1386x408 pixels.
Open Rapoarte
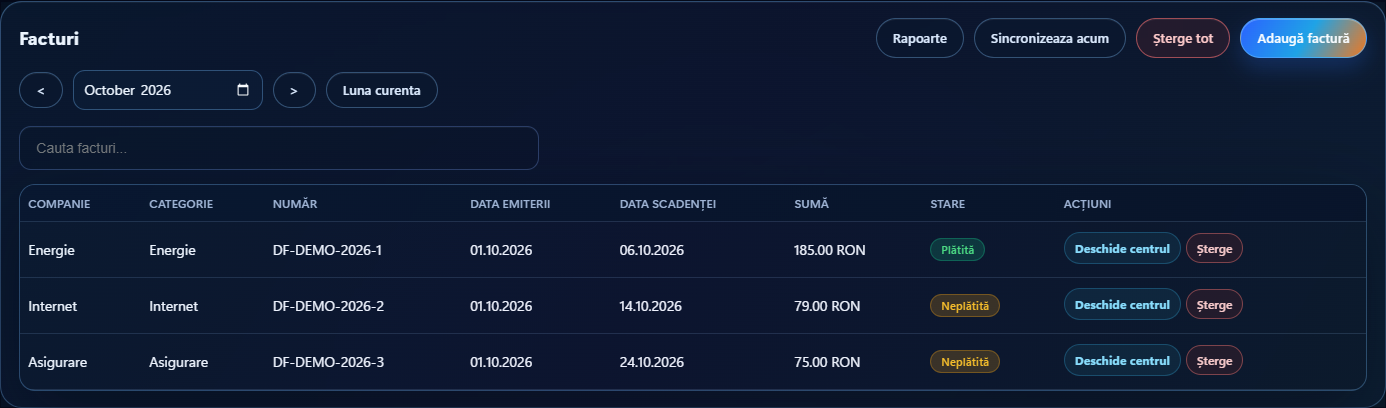tap(920, 39)
